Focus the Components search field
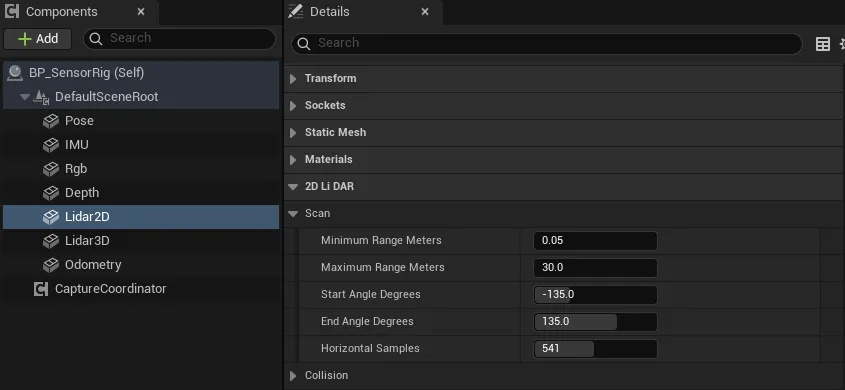 [179, 38]
